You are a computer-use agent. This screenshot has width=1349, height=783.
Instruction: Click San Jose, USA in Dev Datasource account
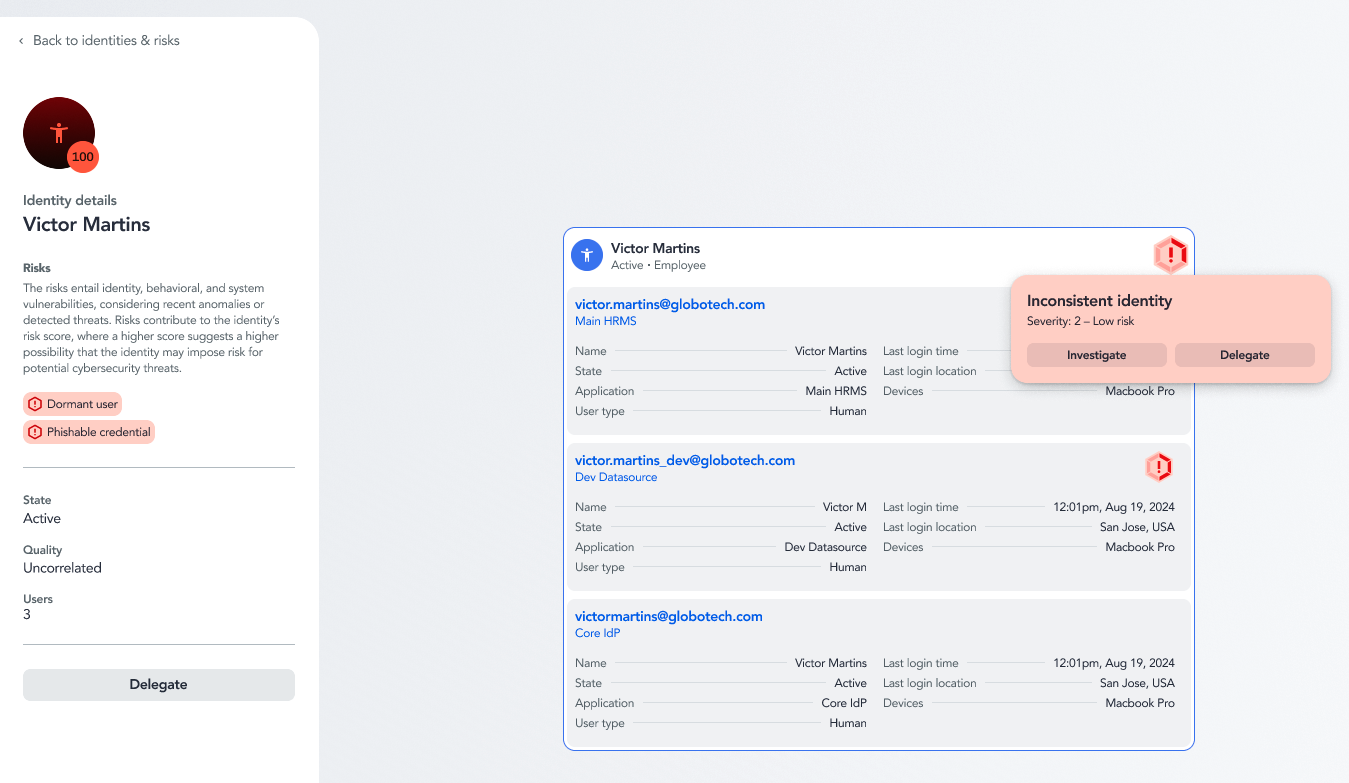click(x=1137, y=527)
